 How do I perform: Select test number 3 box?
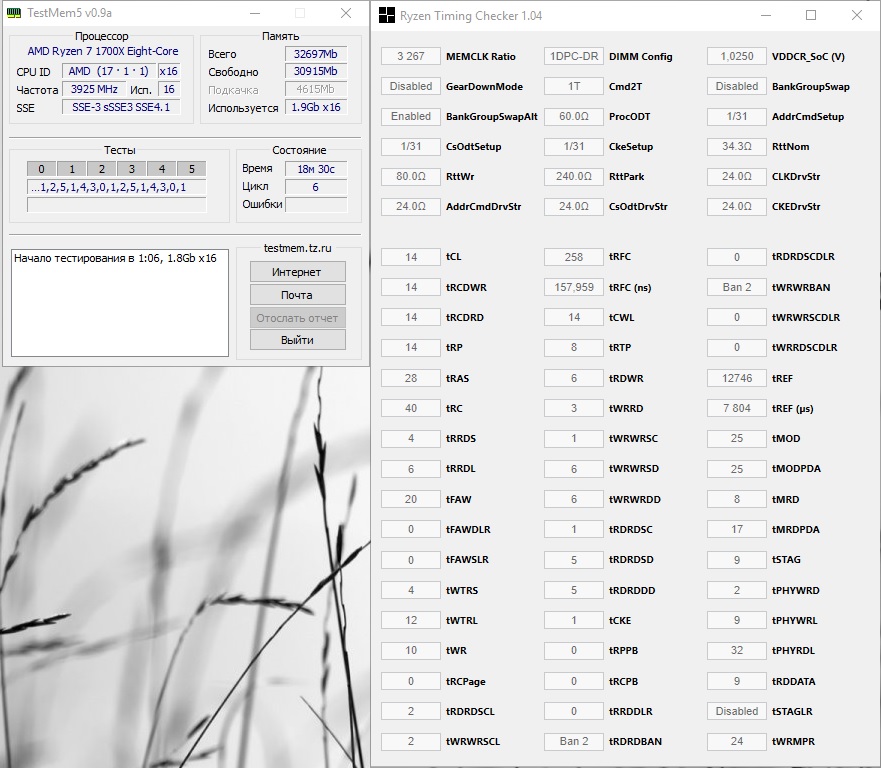point(131,169)
